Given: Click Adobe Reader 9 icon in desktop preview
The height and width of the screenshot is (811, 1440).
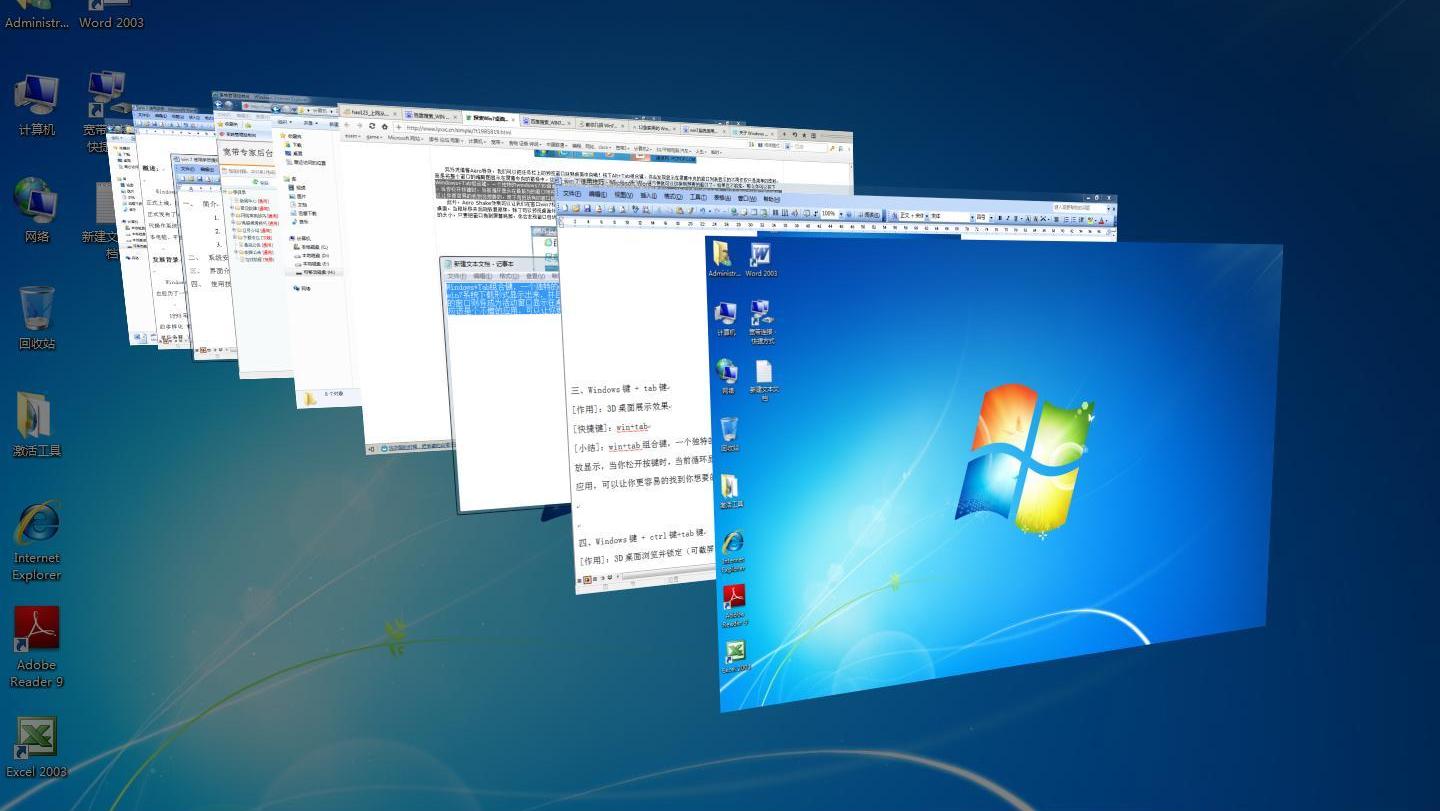Looking at the screenshot, I should tap(734, 607).
